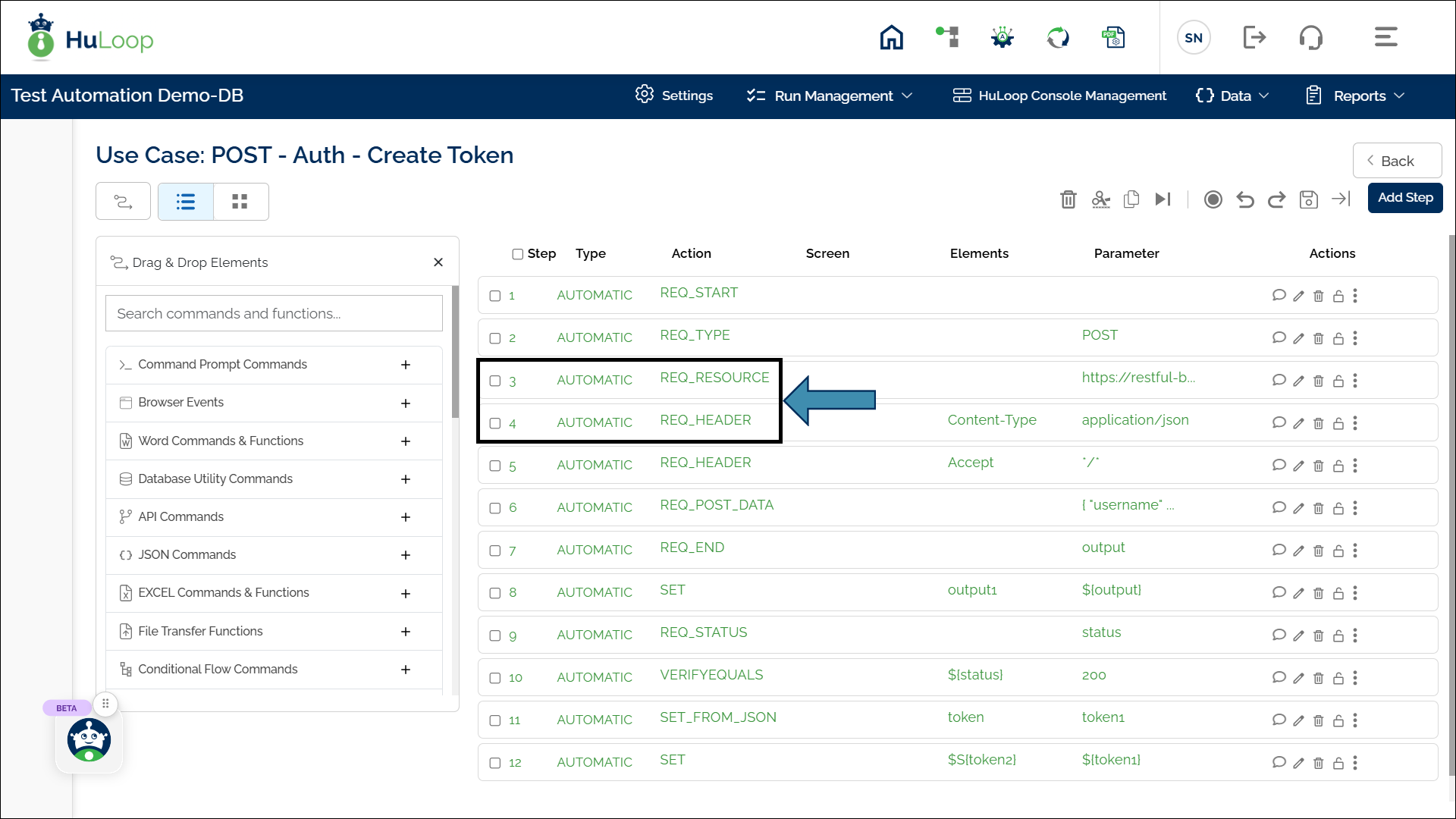Check the checkbox for step 3
1456x819 pixels.
point(495,381)
